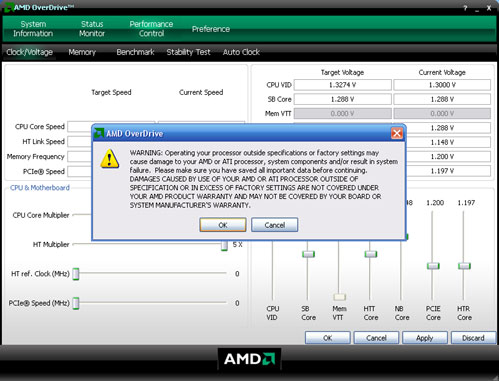Click Cancel in the warning dialog
Screen dimensions: 499x381
(275, 225)
